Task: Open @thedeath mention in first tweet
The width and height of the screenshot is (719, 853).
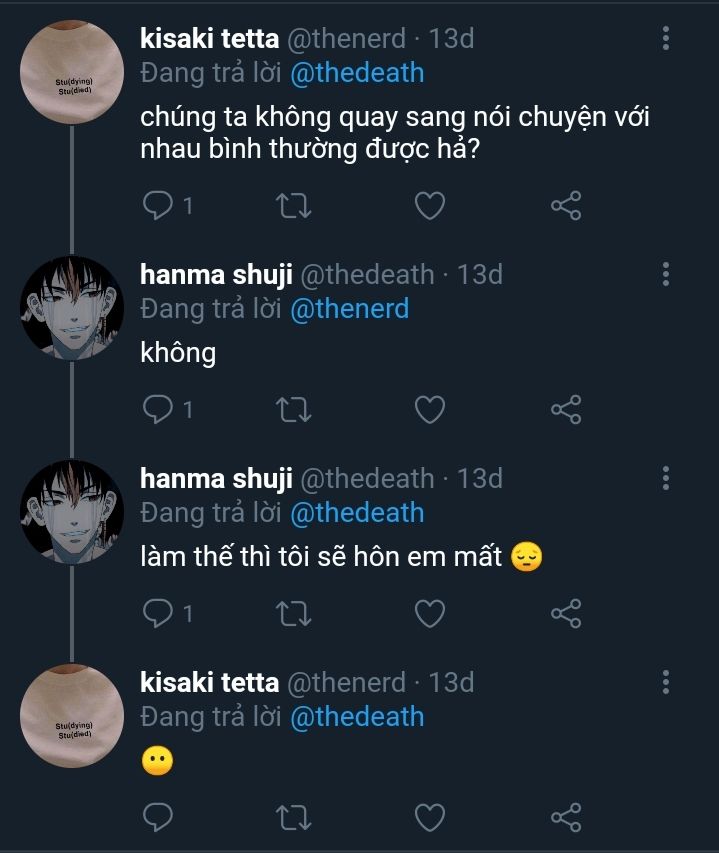Action: click(357, 73)
